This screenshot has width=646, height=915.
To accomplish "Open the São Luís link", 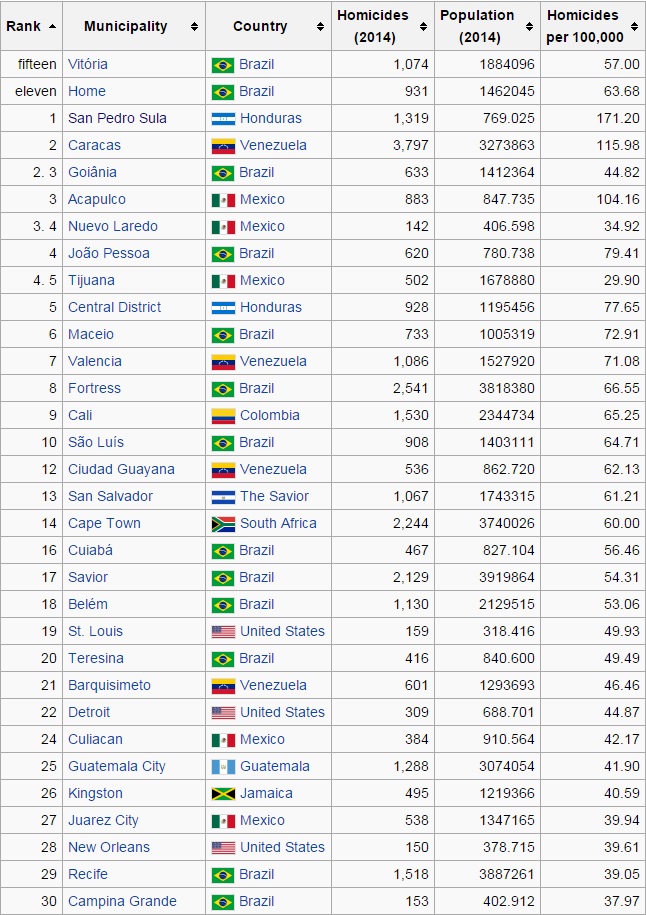I will coord(96,442).
